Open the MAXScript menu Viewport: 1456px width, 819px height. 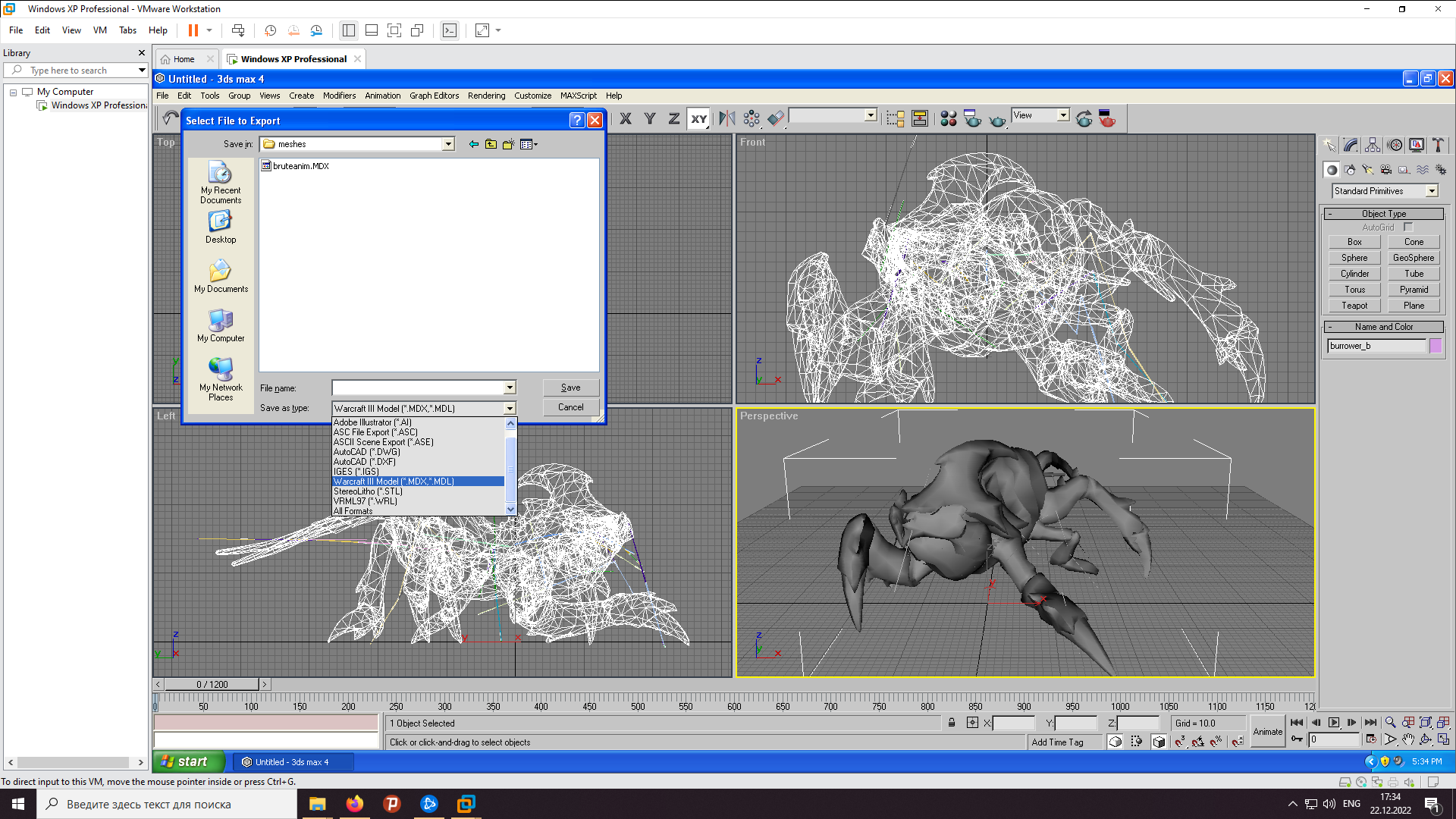coord(578,96)
